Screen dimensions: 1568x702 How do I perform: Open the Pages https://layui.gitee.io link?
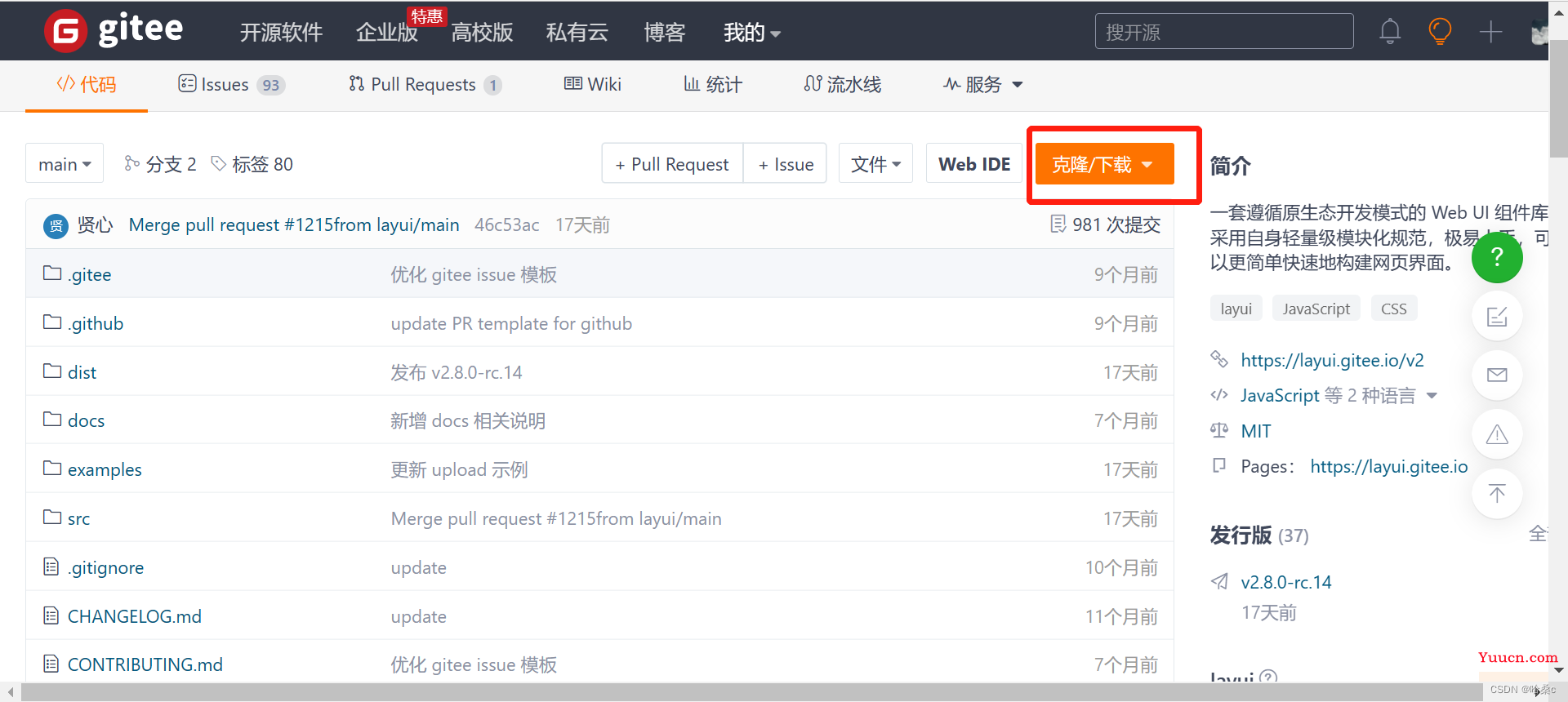(x=1388, y=466)
